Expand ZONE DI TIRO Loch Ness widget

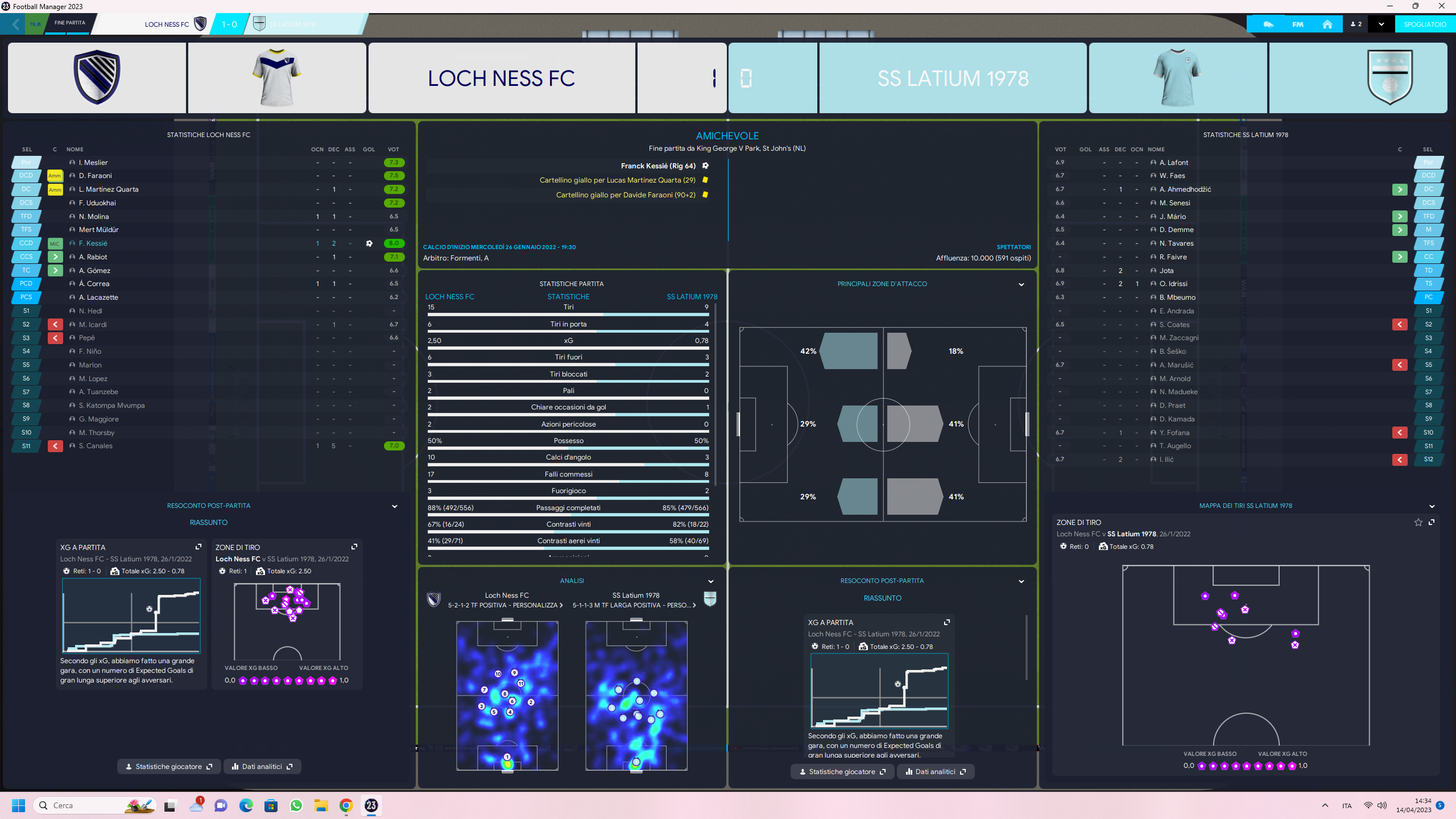tap(354, 547)
